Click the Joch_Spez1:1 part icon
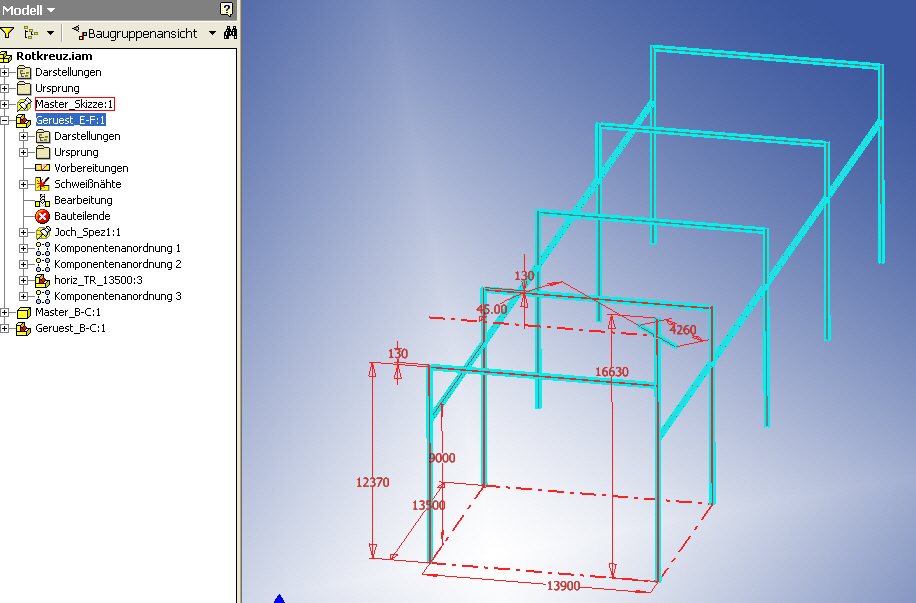 pyautogui.click(x=43, y=233)
